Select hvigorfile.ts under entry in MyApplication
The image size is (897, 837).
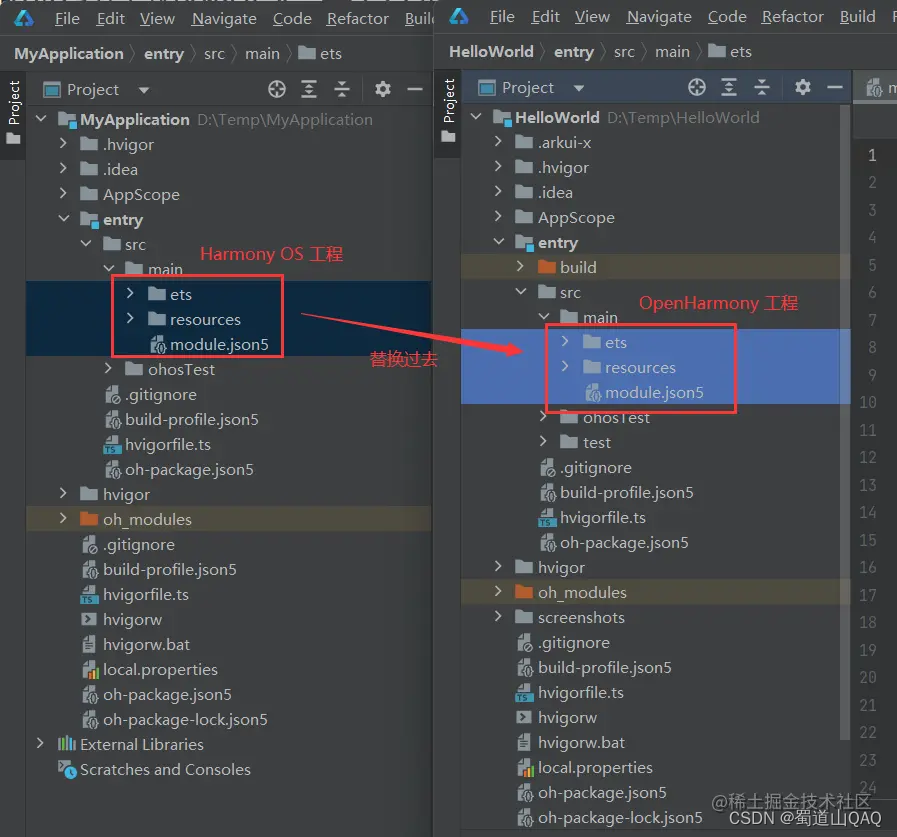coord(157,445)
